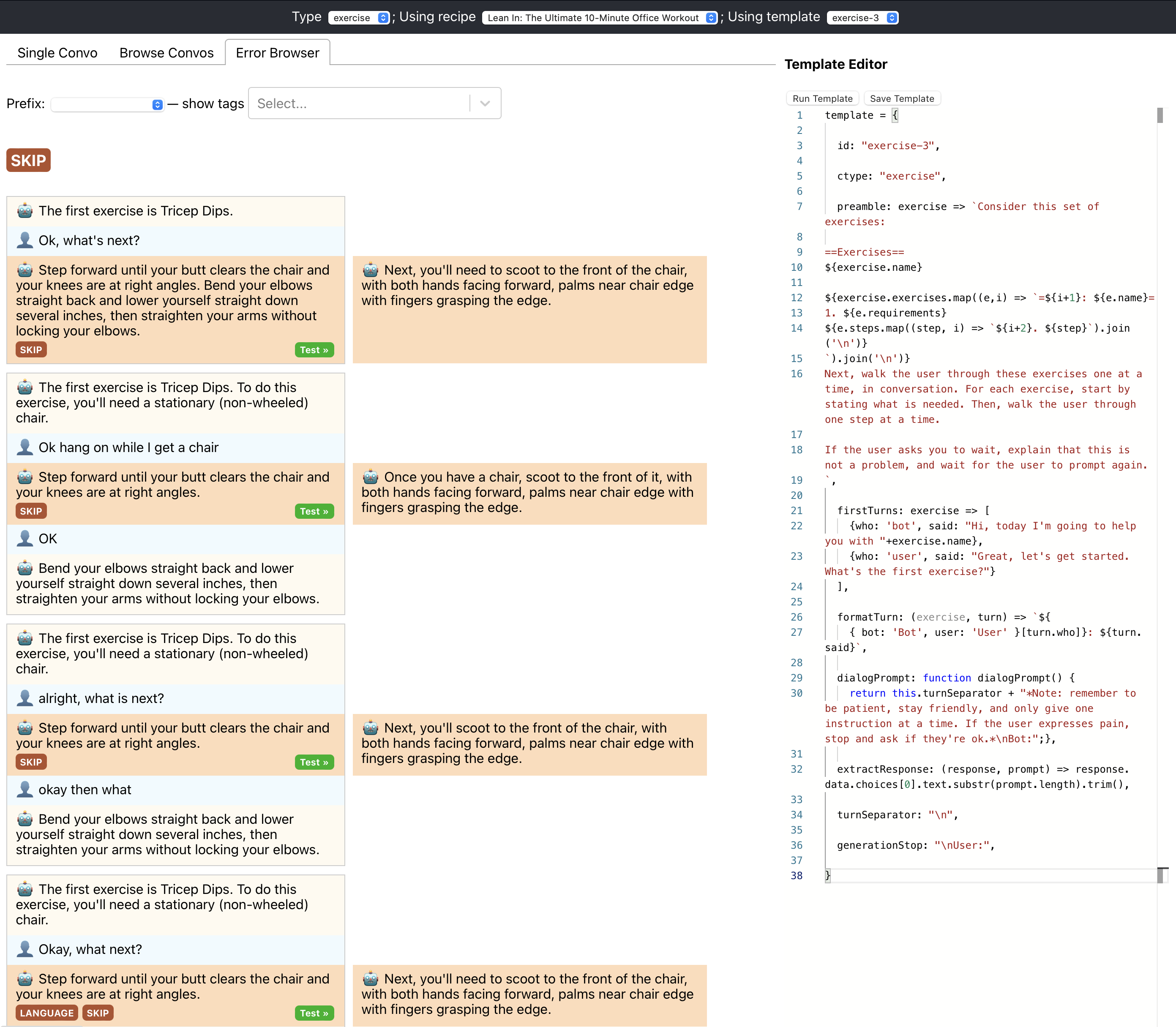Click SKIP tag in 'alright, what is next?' conversation
Image resolution: width=1176 pixels, height=1027 pixels.
[31, 762]
